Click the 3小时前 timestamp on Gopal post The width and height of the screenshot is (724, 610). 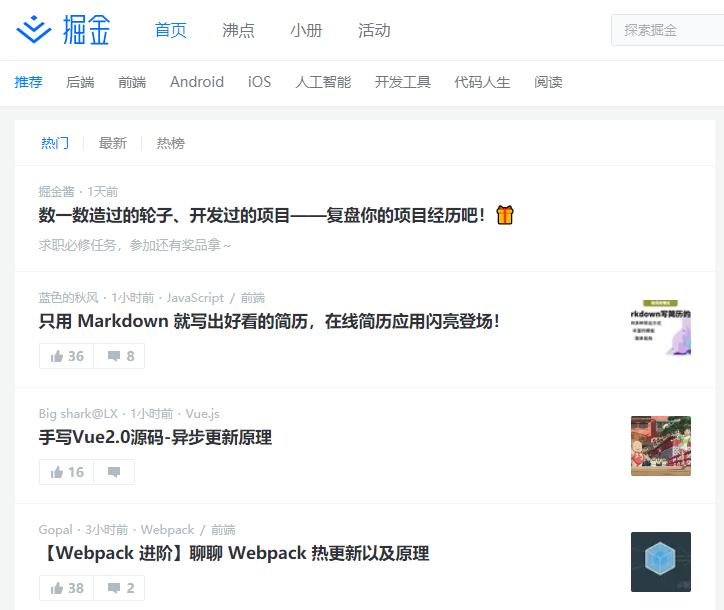coord(107,530)
